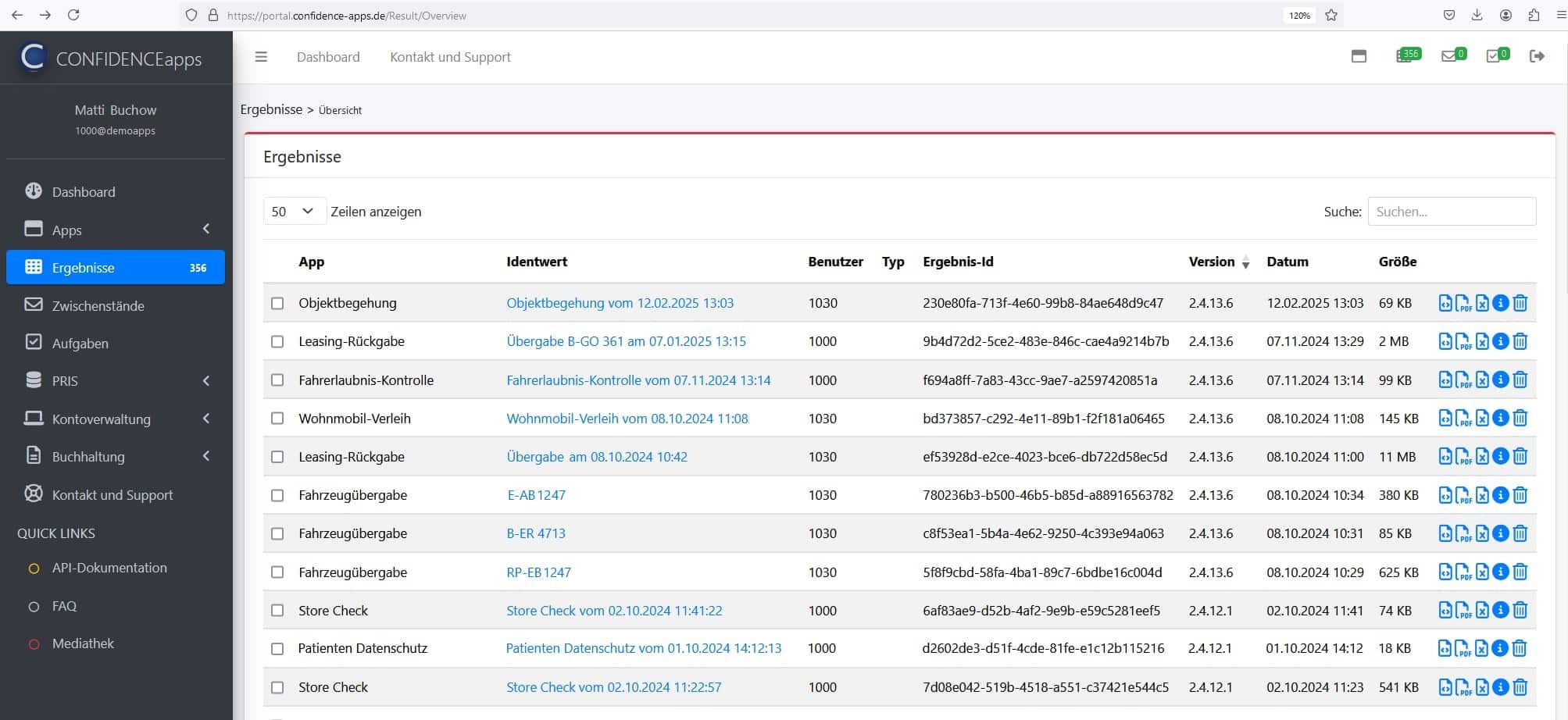Reload the page in browser

pyautogui.click(x=73, y=15)
